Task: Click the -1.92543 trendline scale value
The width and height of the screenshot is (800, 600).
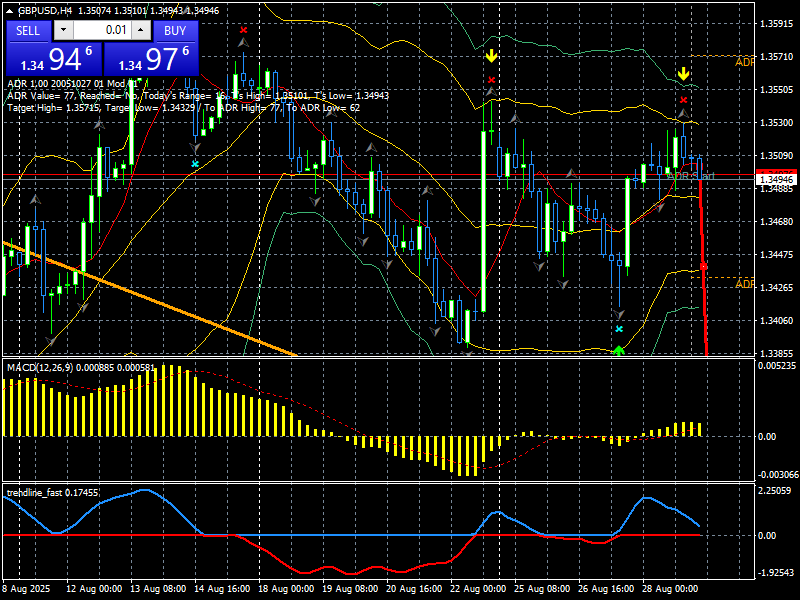Action: pos(776,572)
